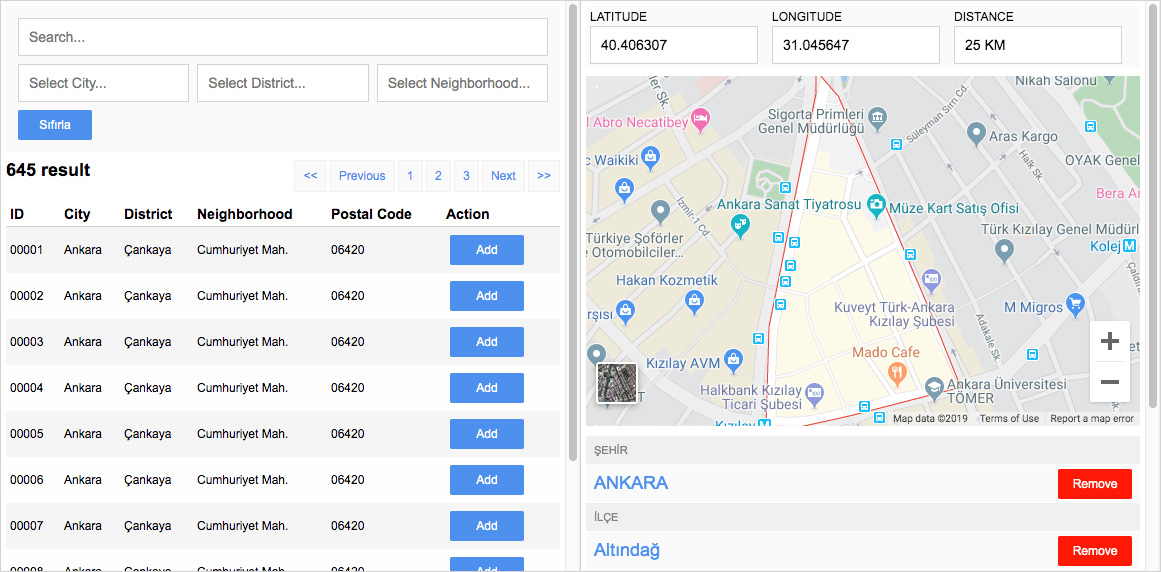Click the Mado Cafe restaurant marker
The width and height of the screenshot is (1161, 572).
[x=896, y=372]
